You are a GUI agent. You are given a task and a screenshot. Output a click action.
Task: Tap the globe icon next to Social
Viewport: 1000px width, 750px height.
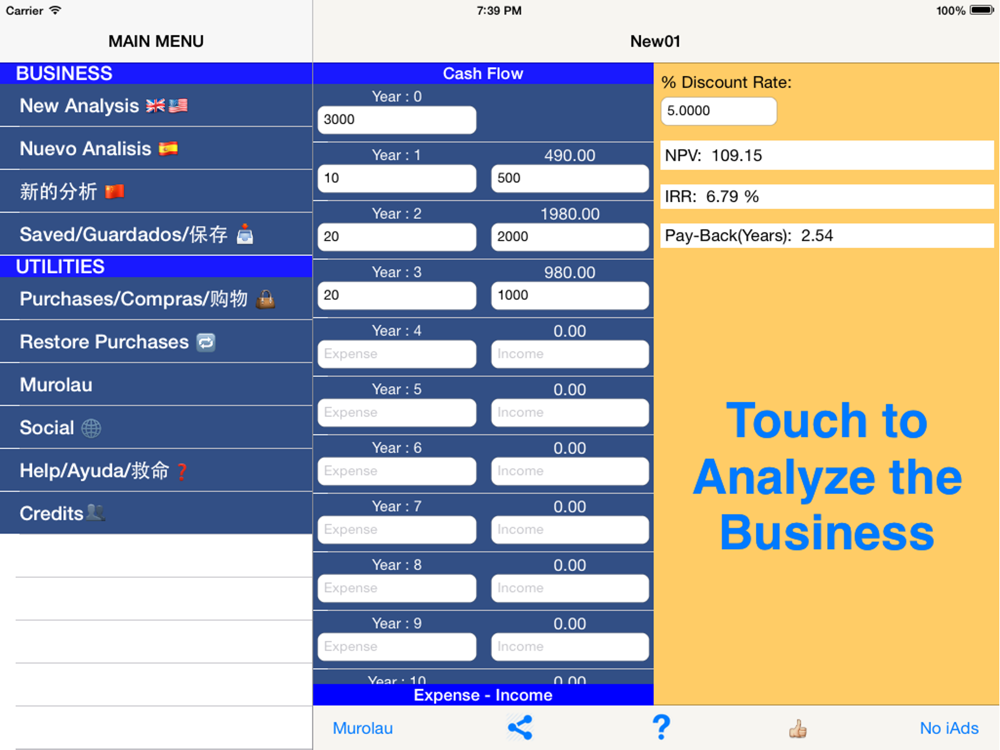pyautogui.click(x=91, y=428)
